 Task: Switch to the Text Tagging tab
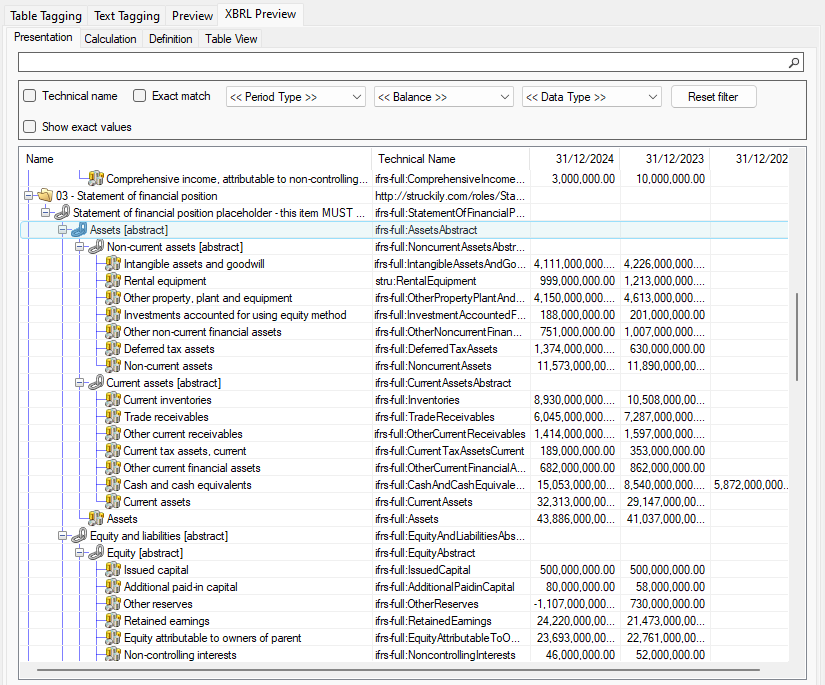click(127, 16)
